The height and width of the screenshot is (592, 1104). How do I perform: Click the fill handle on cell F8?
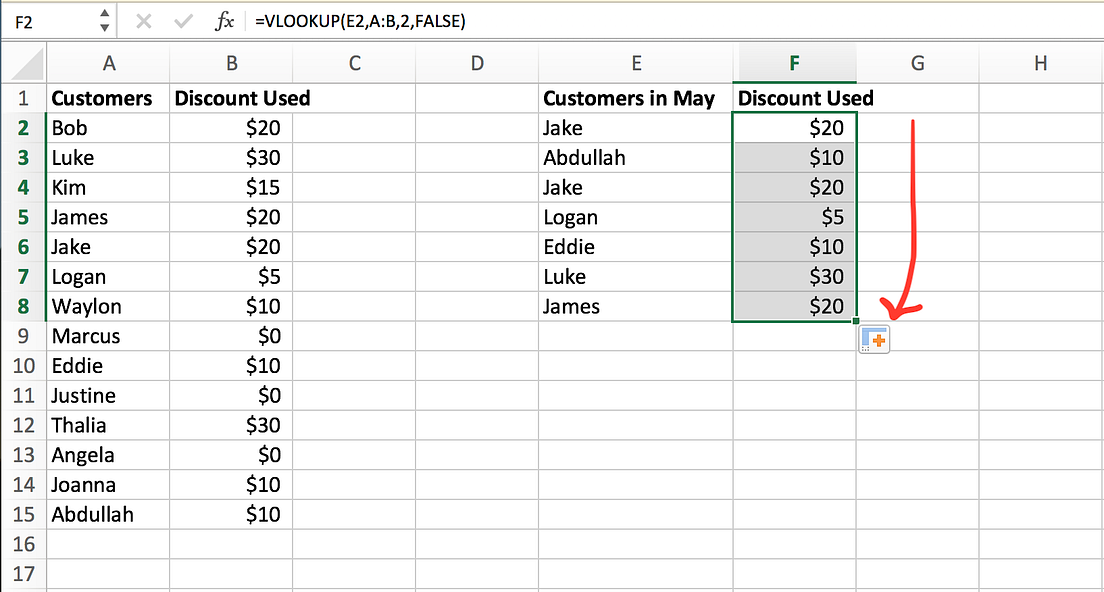coord(855,320)
